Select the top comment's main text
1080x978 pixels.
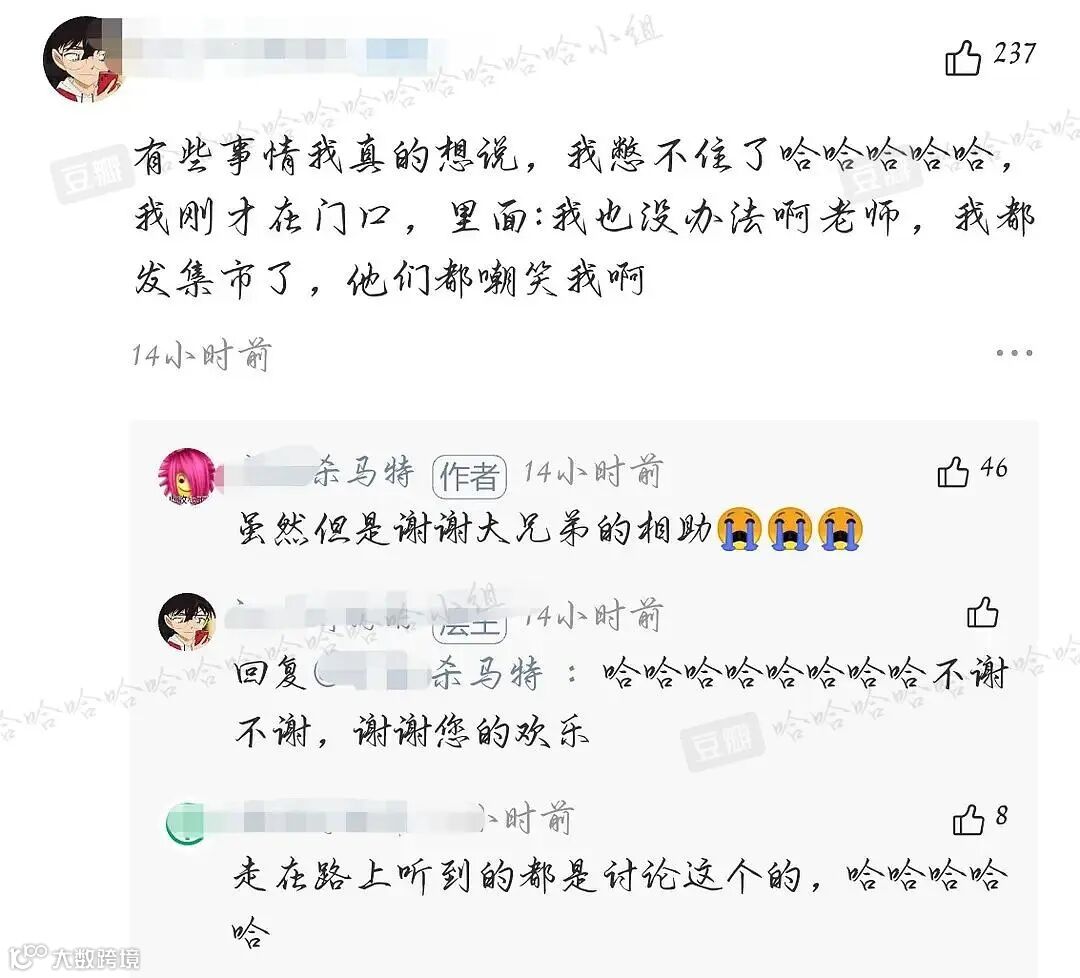coord(583,218)
